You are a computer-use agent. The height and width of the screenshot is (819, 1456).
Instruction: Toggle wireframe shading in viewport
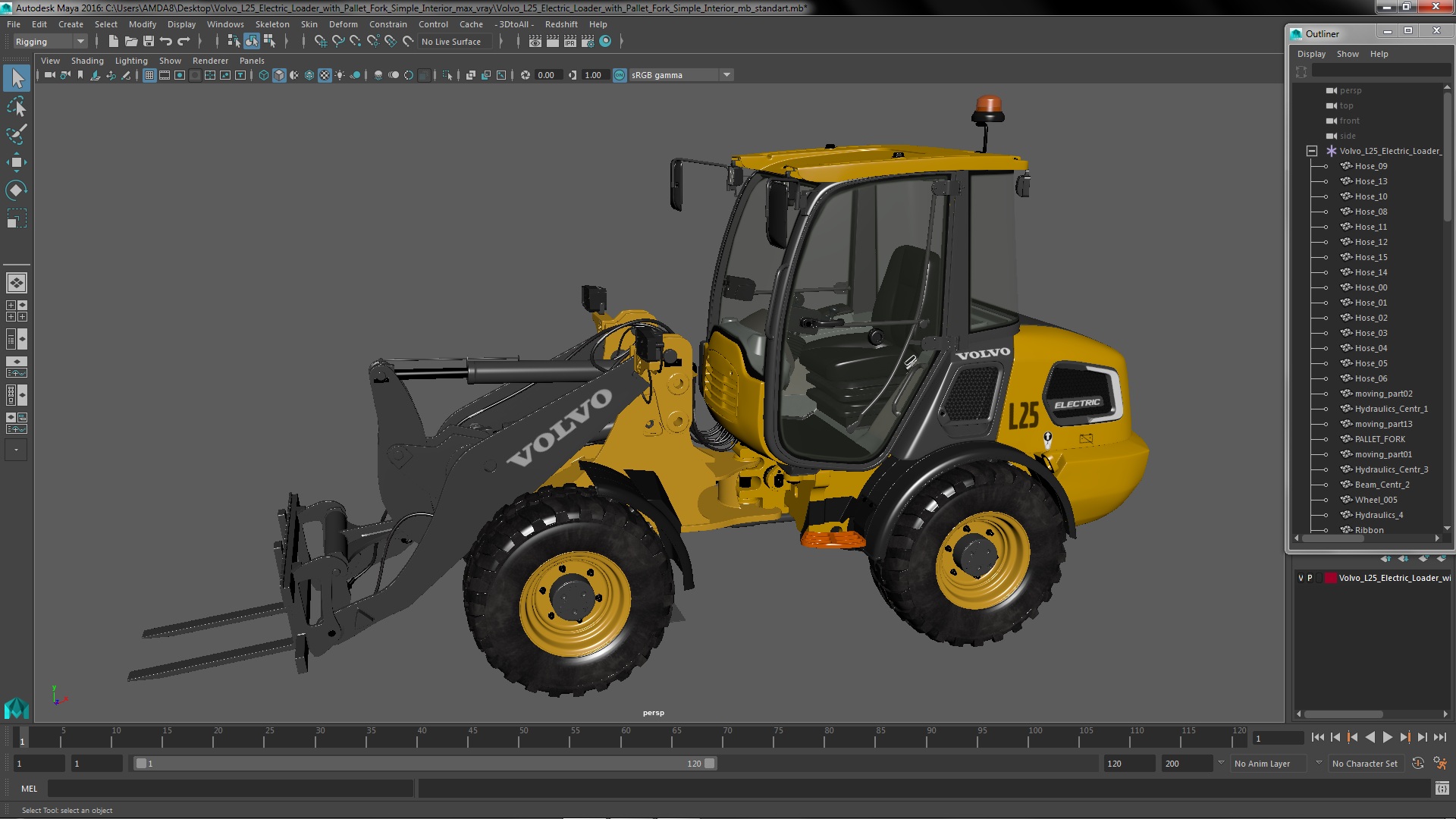click(264, 75)
